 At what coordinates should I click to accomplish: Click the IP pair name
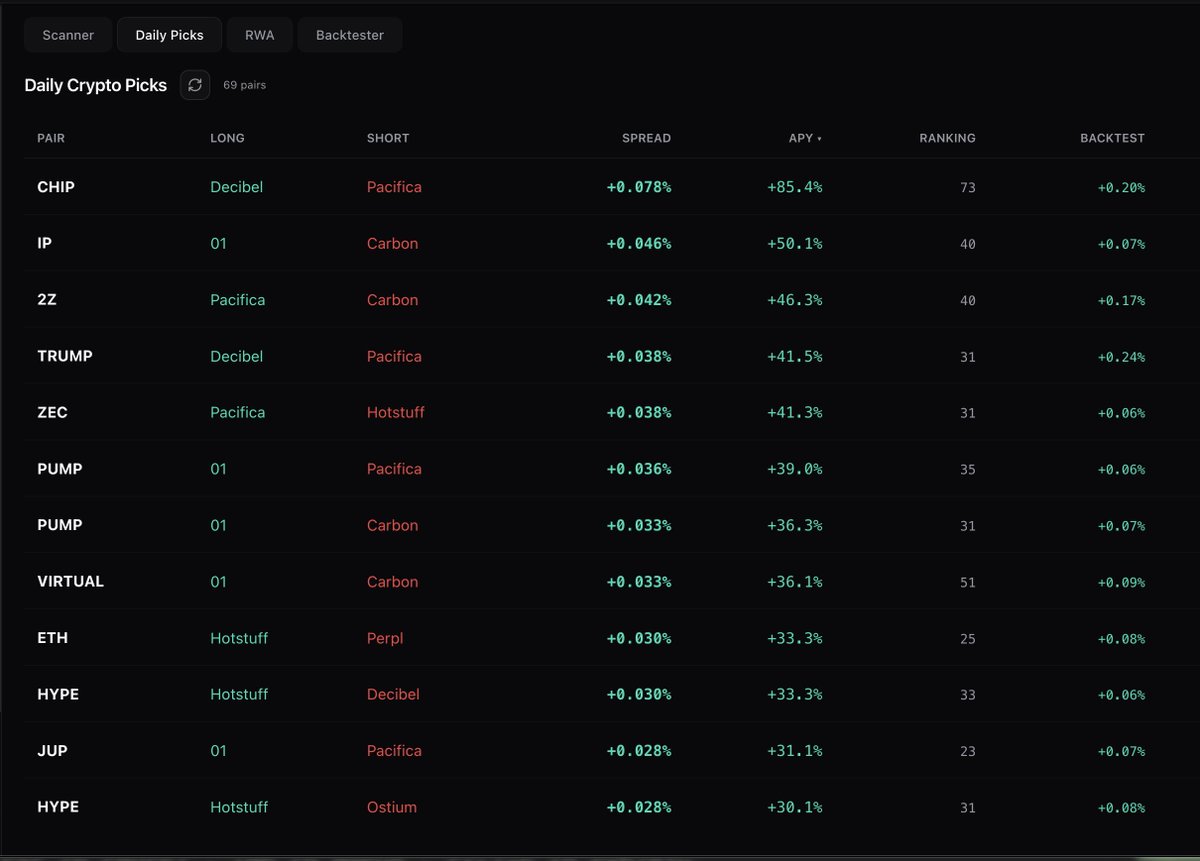click(44, 243)
